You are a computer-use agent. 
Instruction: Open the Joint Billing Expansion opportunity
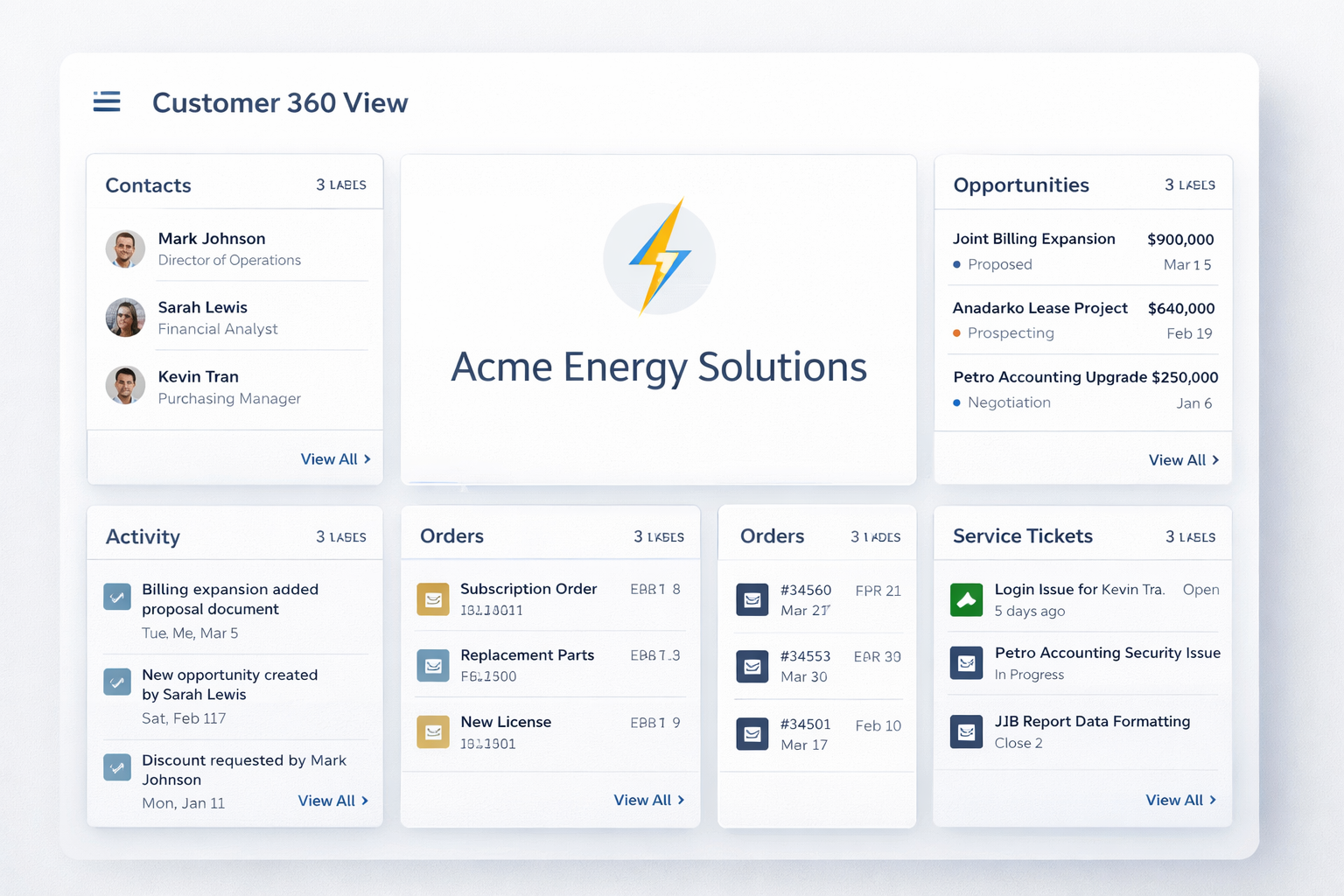[1033, 239]
